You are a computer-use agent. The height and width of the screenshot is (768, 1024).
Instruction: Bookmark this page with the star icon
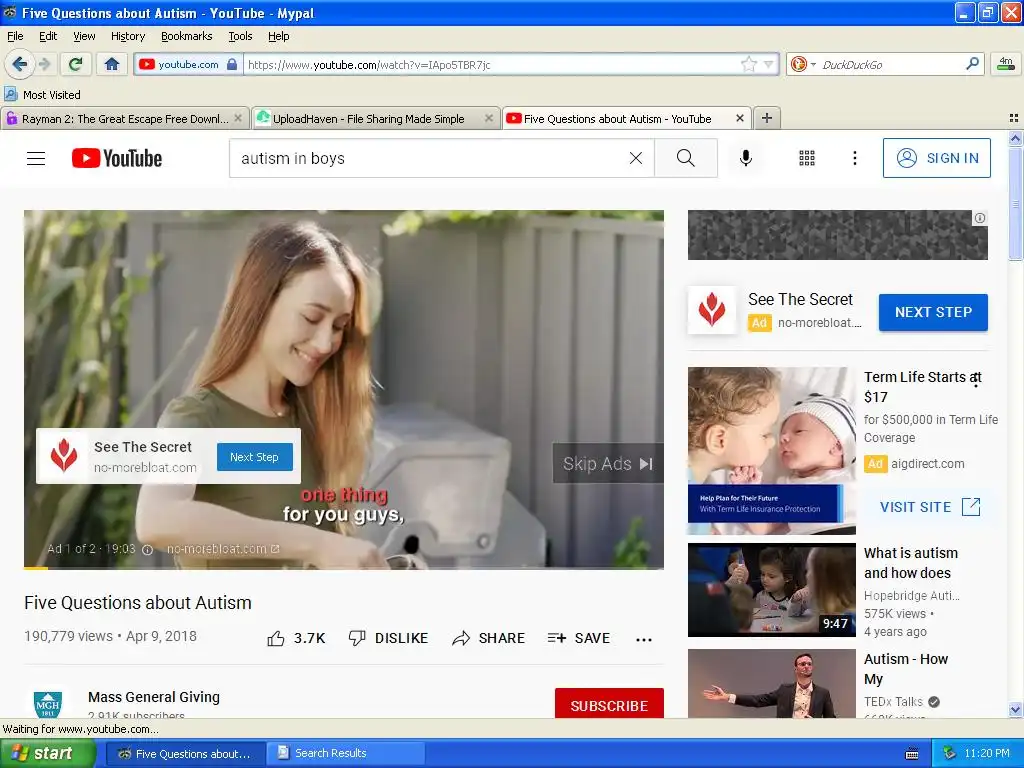tap(748, 64)
